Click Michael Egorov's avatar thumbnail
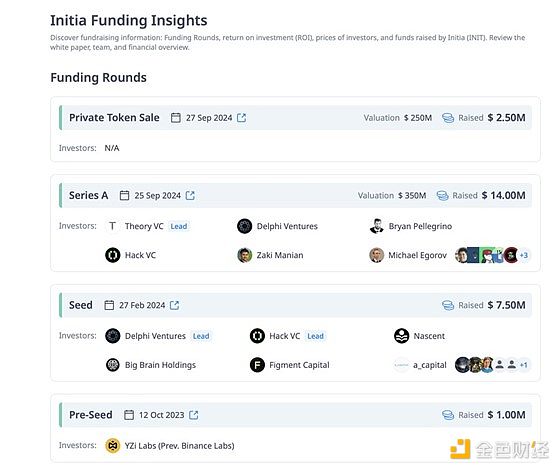Screen dimensions: 560x470 [x=376, y=255]
